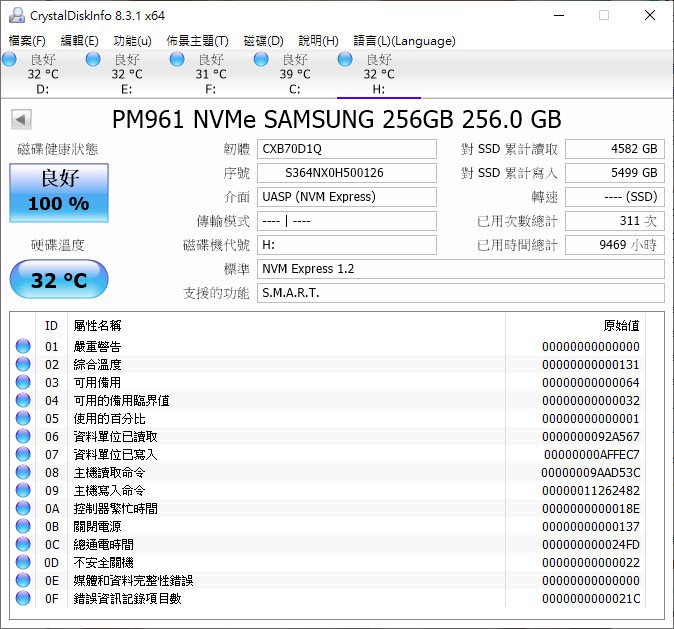The image size is (674, 629).
Task: Click the 32 °C temperature button
Action: (x=59, y=279)
